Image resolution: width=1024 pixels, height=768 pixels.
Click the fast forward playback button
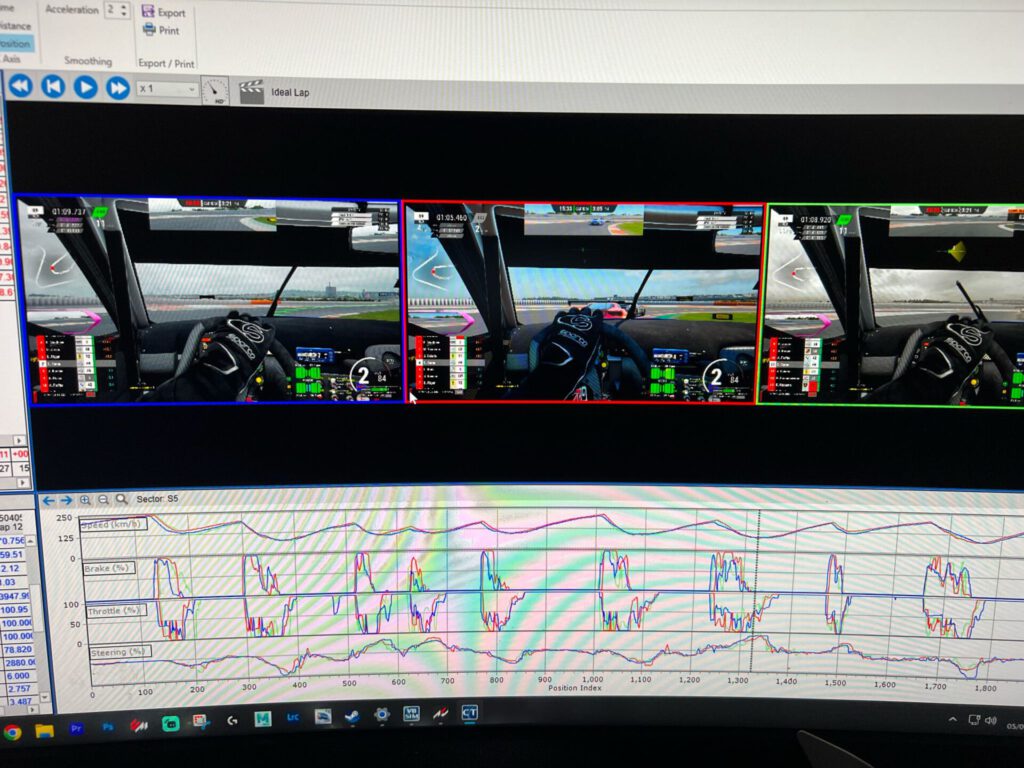(117, 88)
